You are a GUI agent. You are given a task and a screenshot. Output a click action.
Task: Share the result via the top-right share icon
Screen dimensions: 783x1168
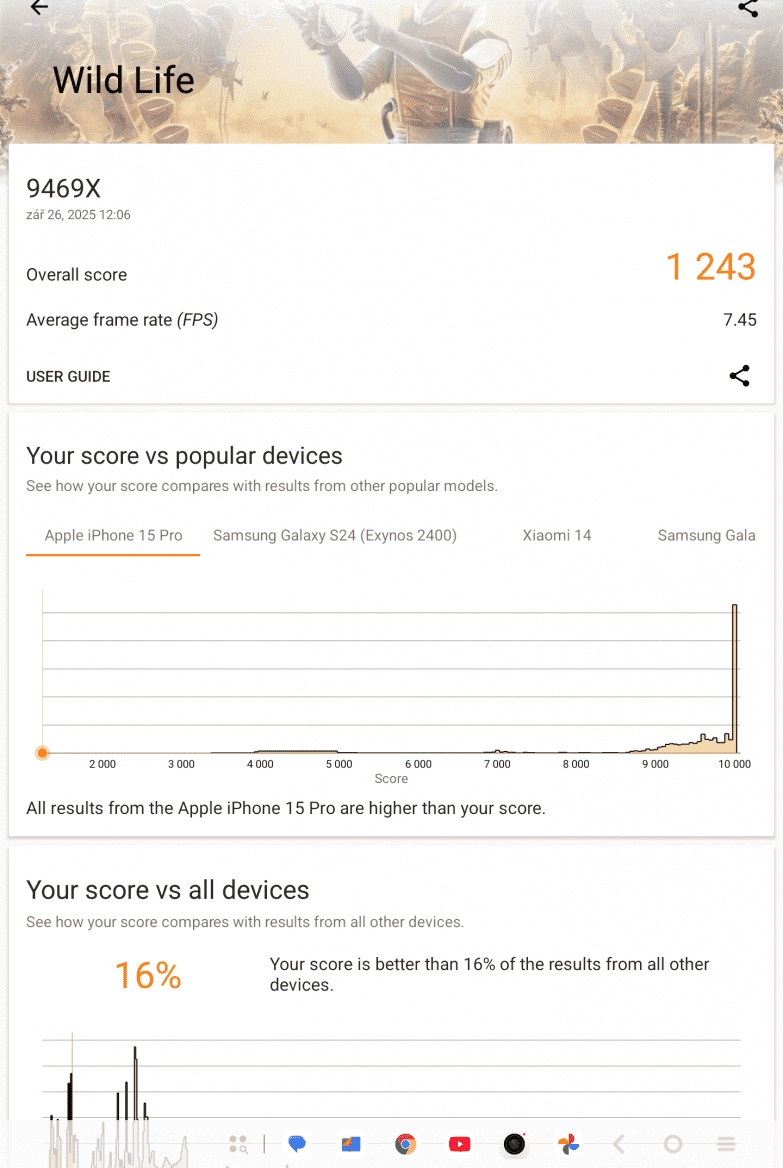click(x=748, y=8)
